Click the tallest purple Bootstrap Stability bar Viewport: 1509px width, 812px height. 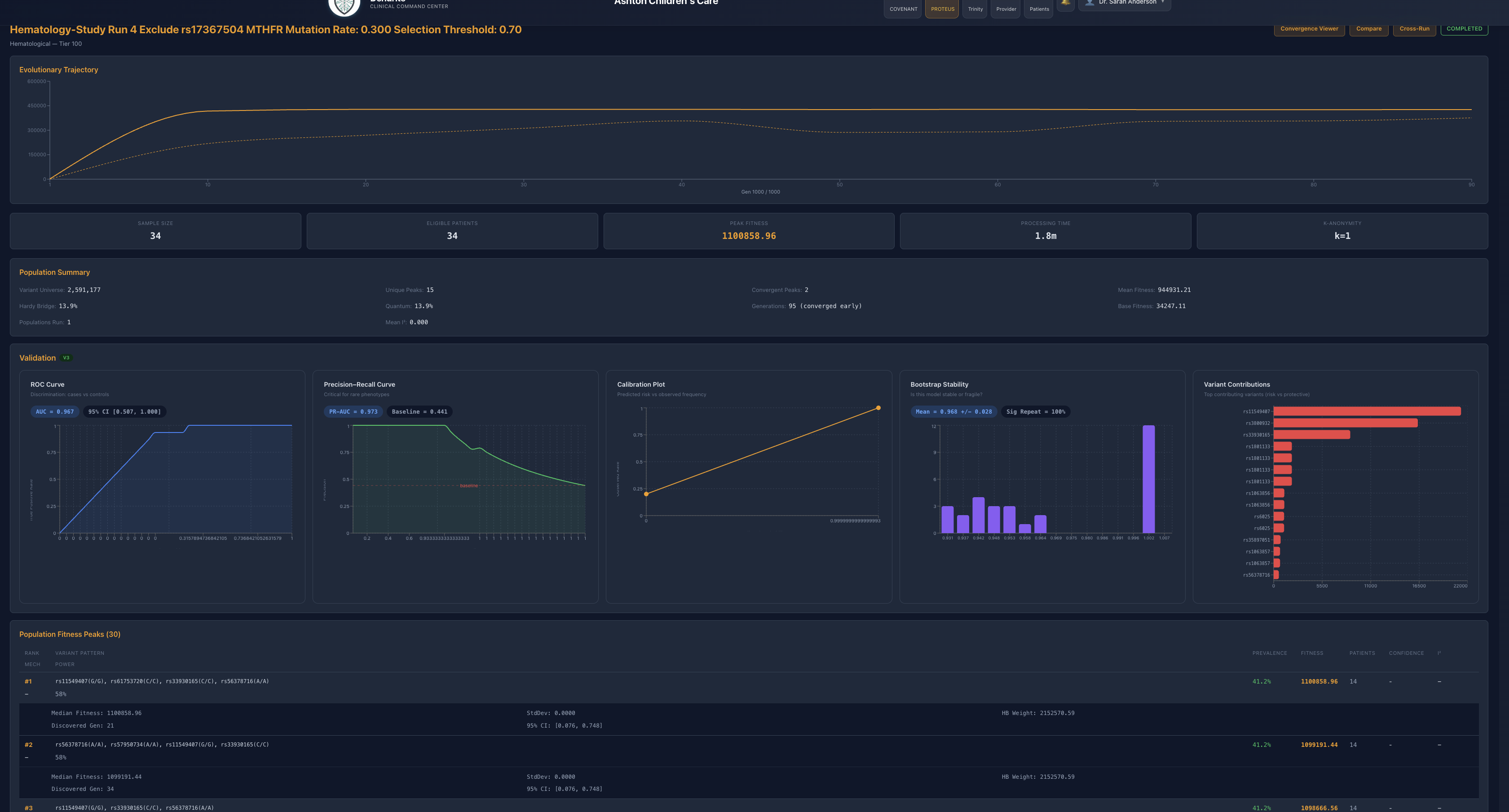coord(1148,479)
